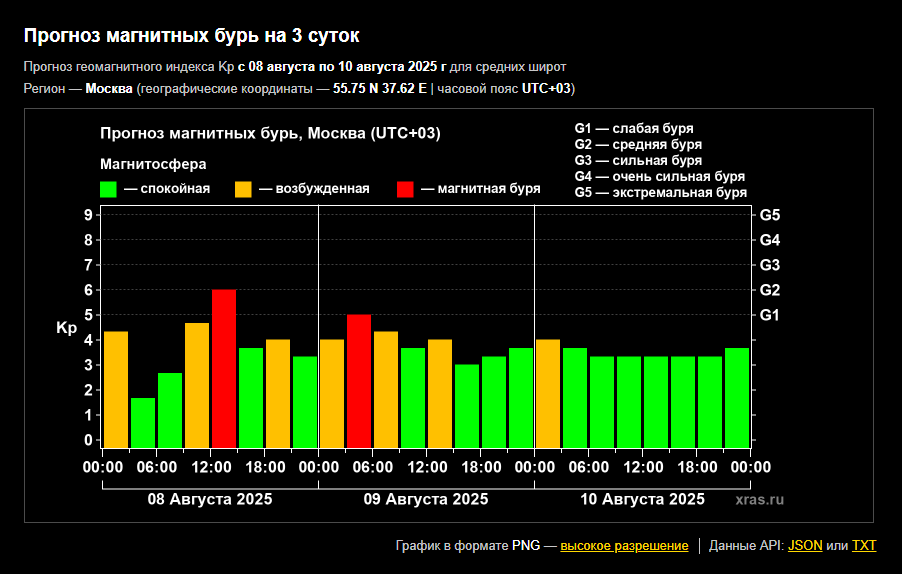
Task: Select the shortest green bar on 08 August
Action: click(143, 422)
